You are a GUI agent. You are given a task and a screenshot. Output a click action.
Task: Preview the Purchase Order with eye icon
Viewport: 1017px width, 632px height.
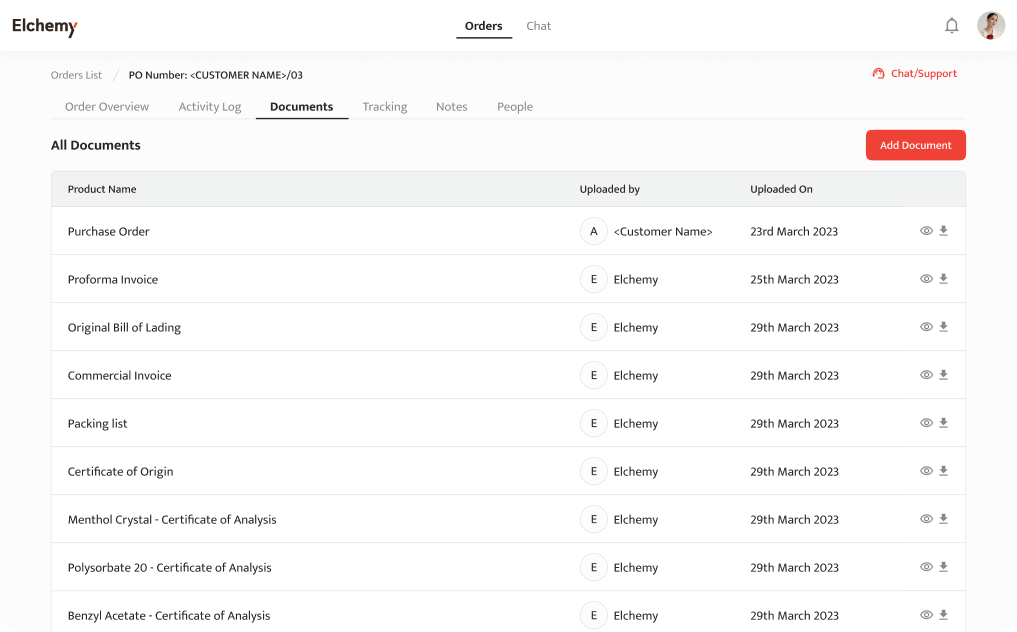pyautogui.click(x=926, y=231)
